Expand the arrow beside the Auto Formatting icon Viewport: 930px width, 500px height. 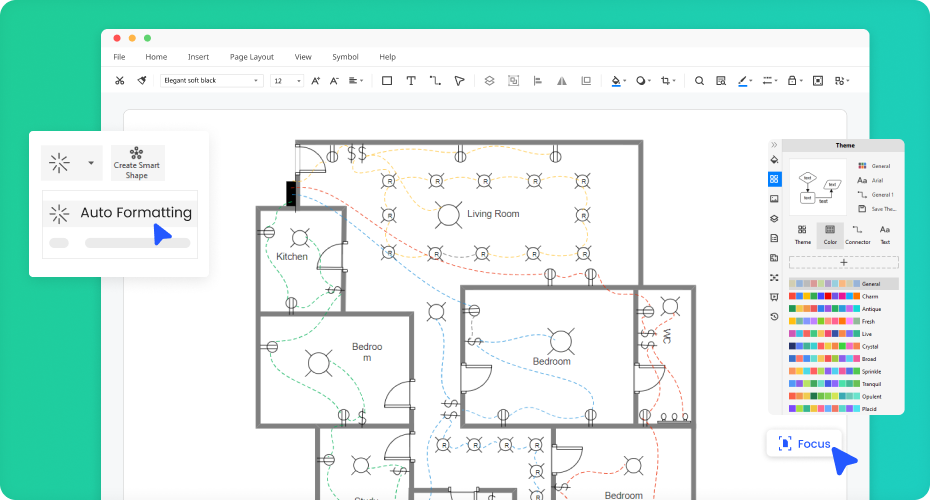(x=91, y=163)
